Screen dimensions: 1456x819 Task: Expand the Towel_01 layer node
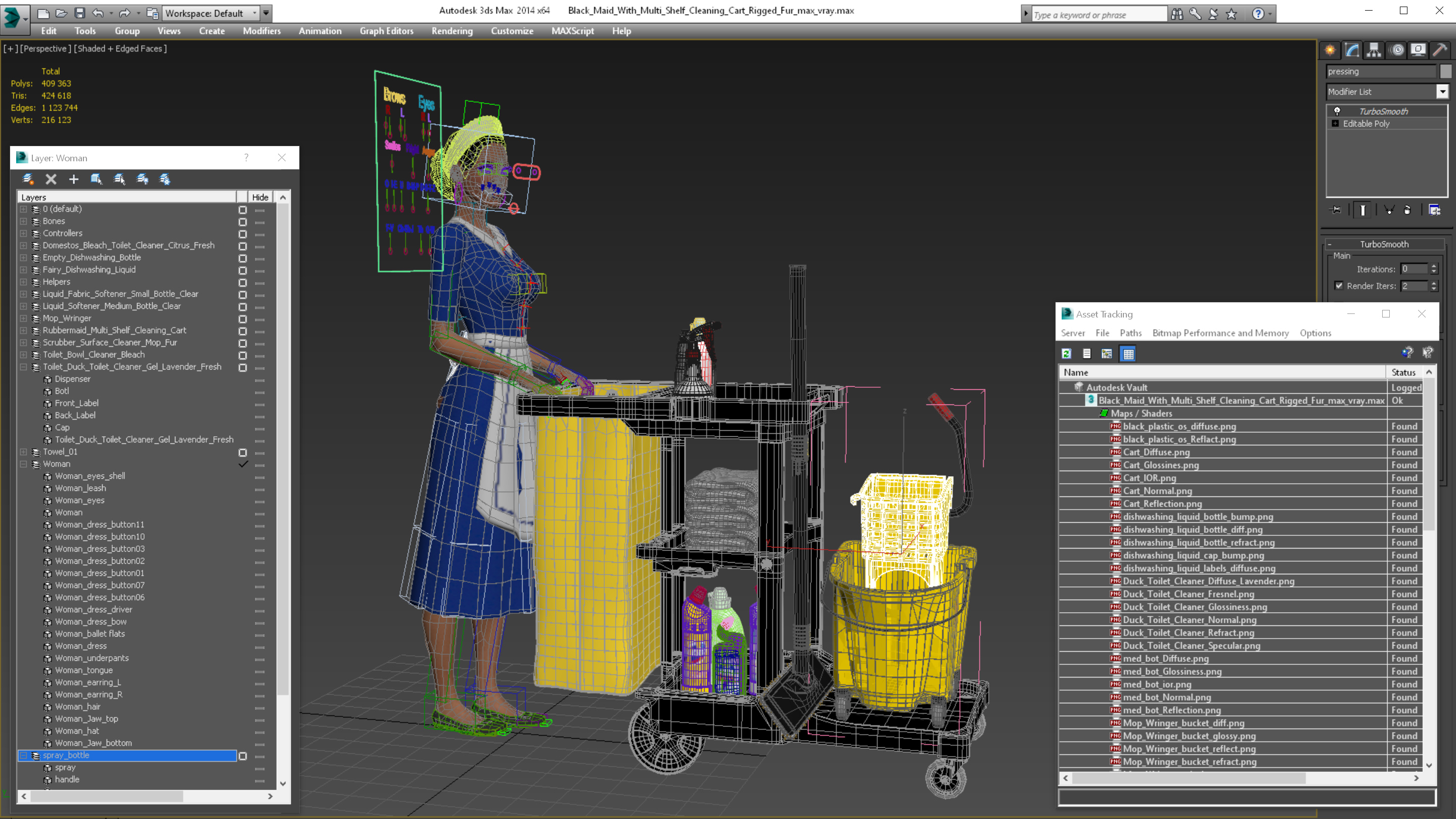click(24, 451)
